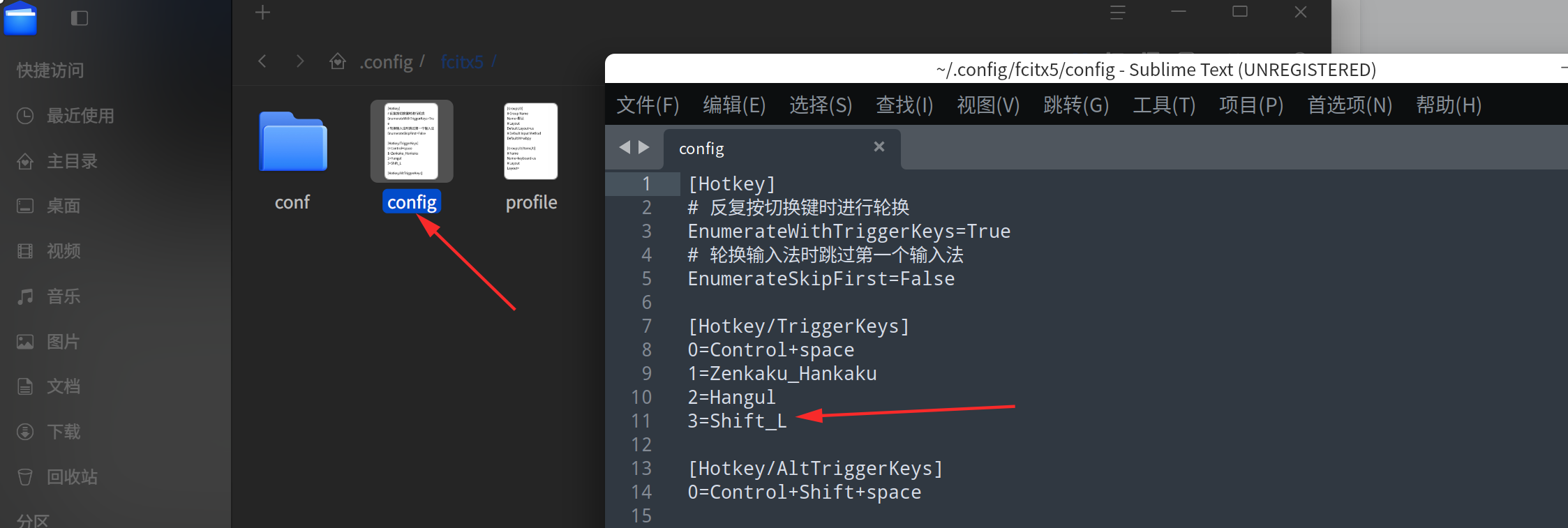Click the home icon in path bar
Image resolution: width=1568 pixels, height=528 pixels.
pos(338,61)
